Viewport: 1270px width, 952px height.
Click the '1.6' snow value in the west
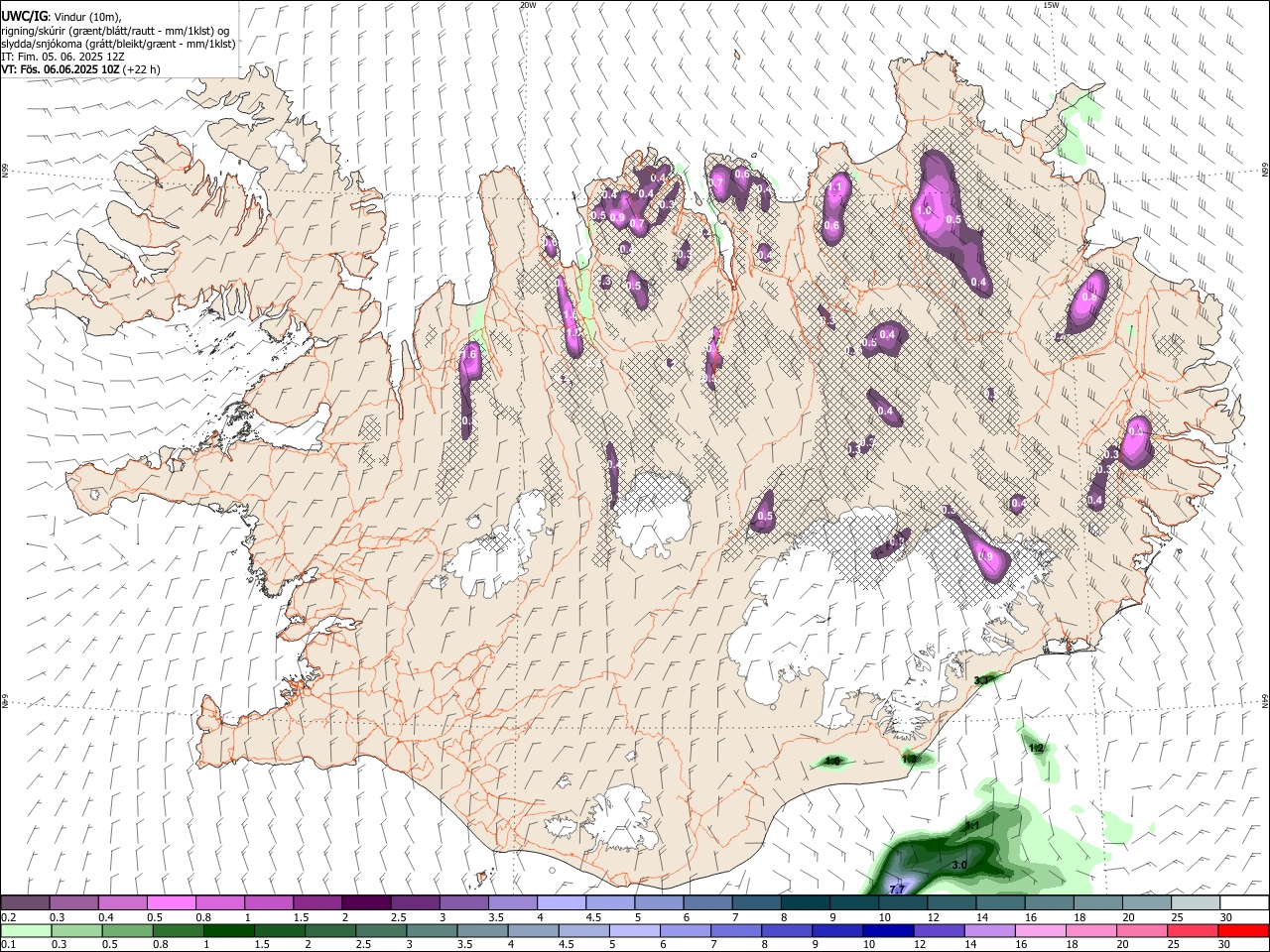tap(470, 354)
